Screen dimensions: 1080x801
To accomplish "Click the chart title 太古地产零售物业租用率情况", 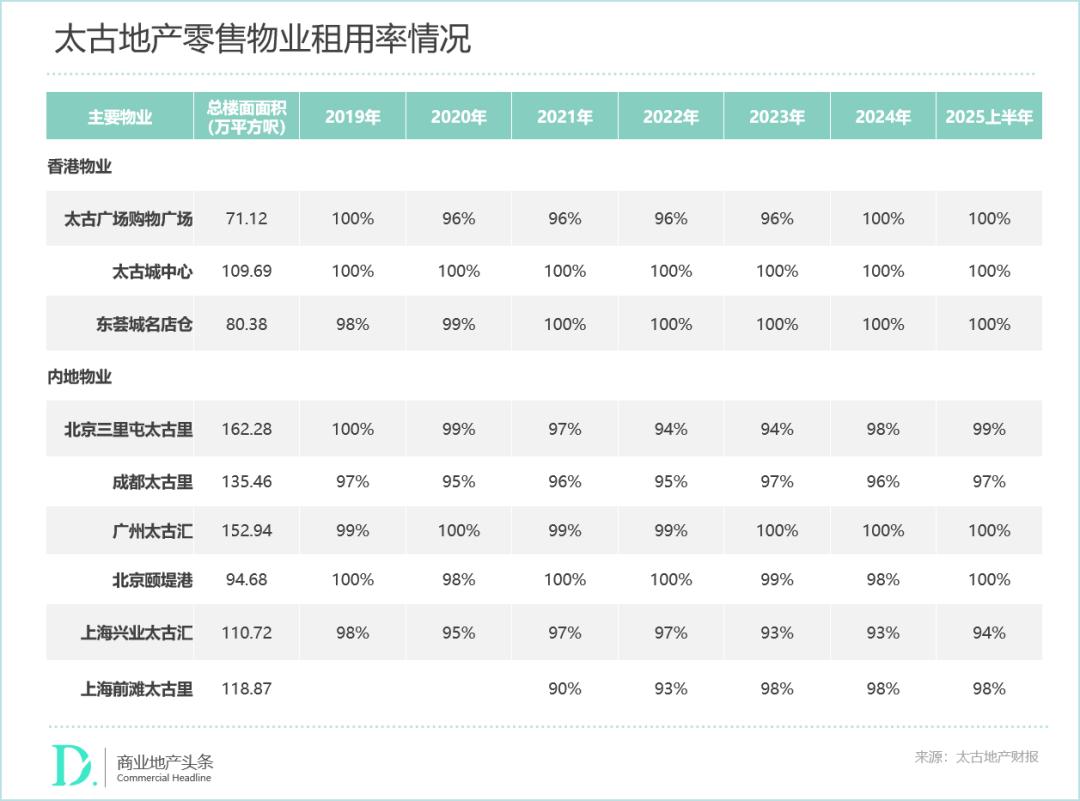I will [262, 39].
